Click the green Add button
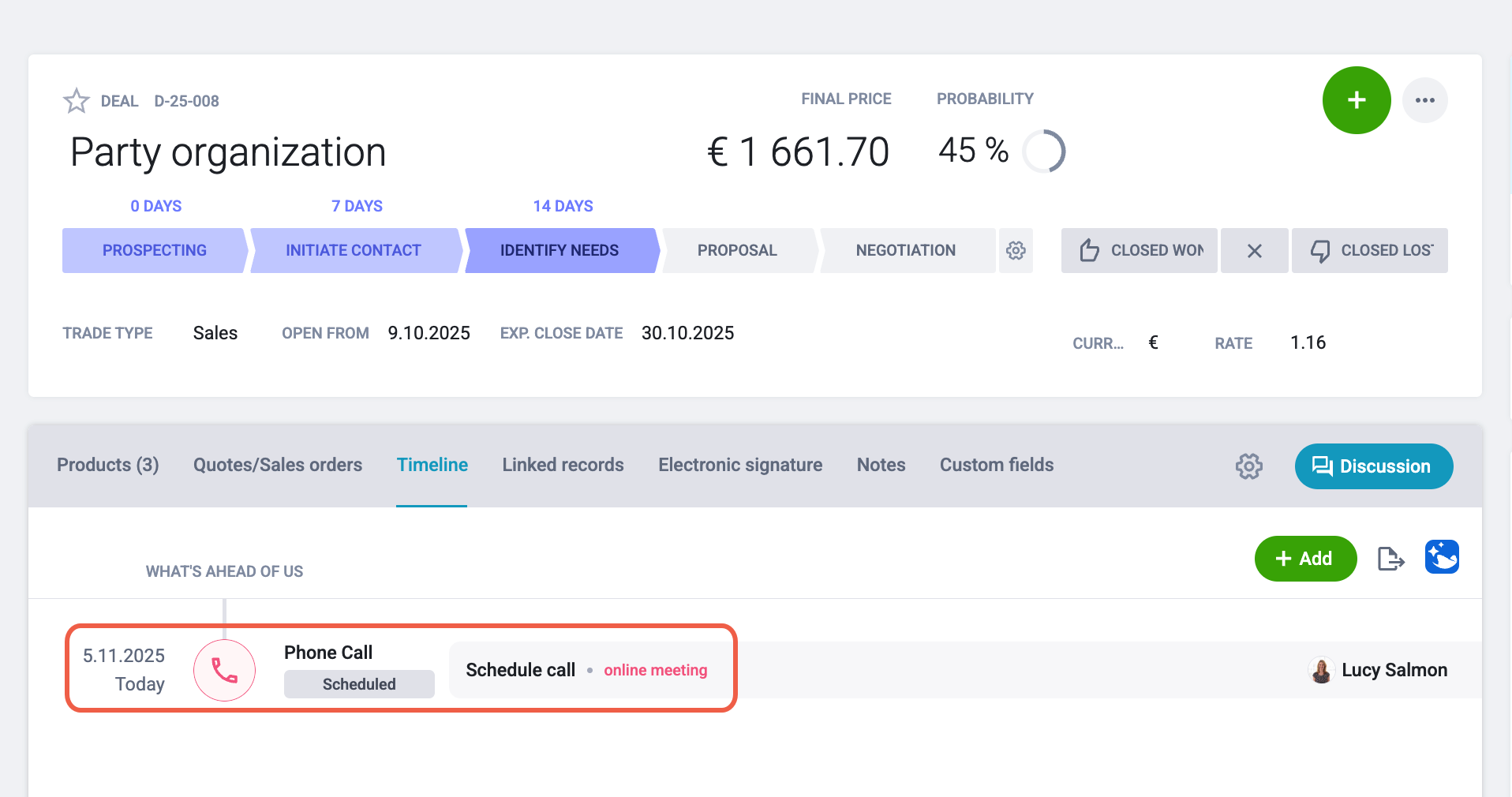This screenshot has height=797, width=1512. [x=1306, y=559]
